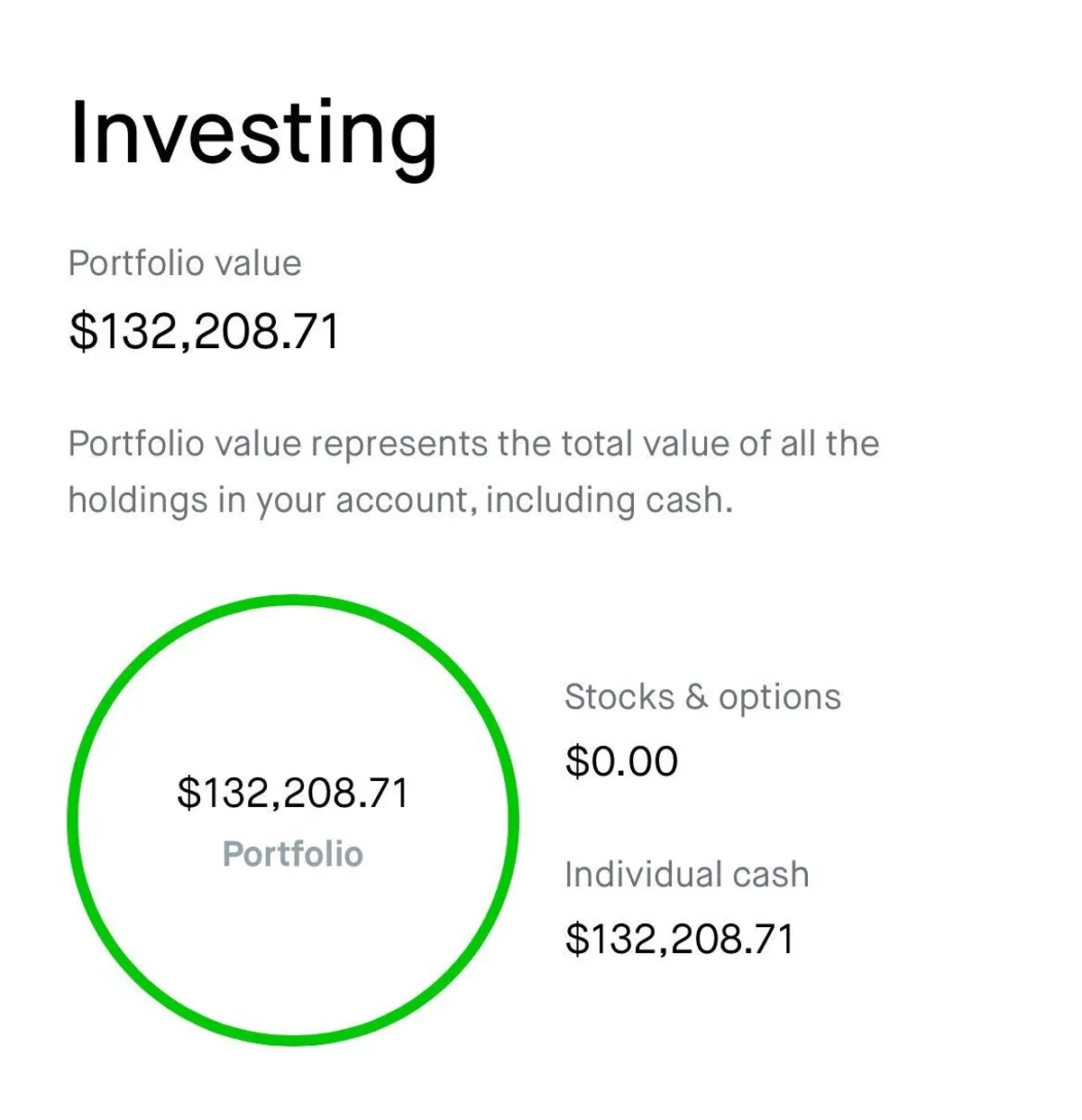Open the 'Stocks & options' label
Image resolution: width=1082 pixels, height=1120 pixels.
click(x=702, y=697)
